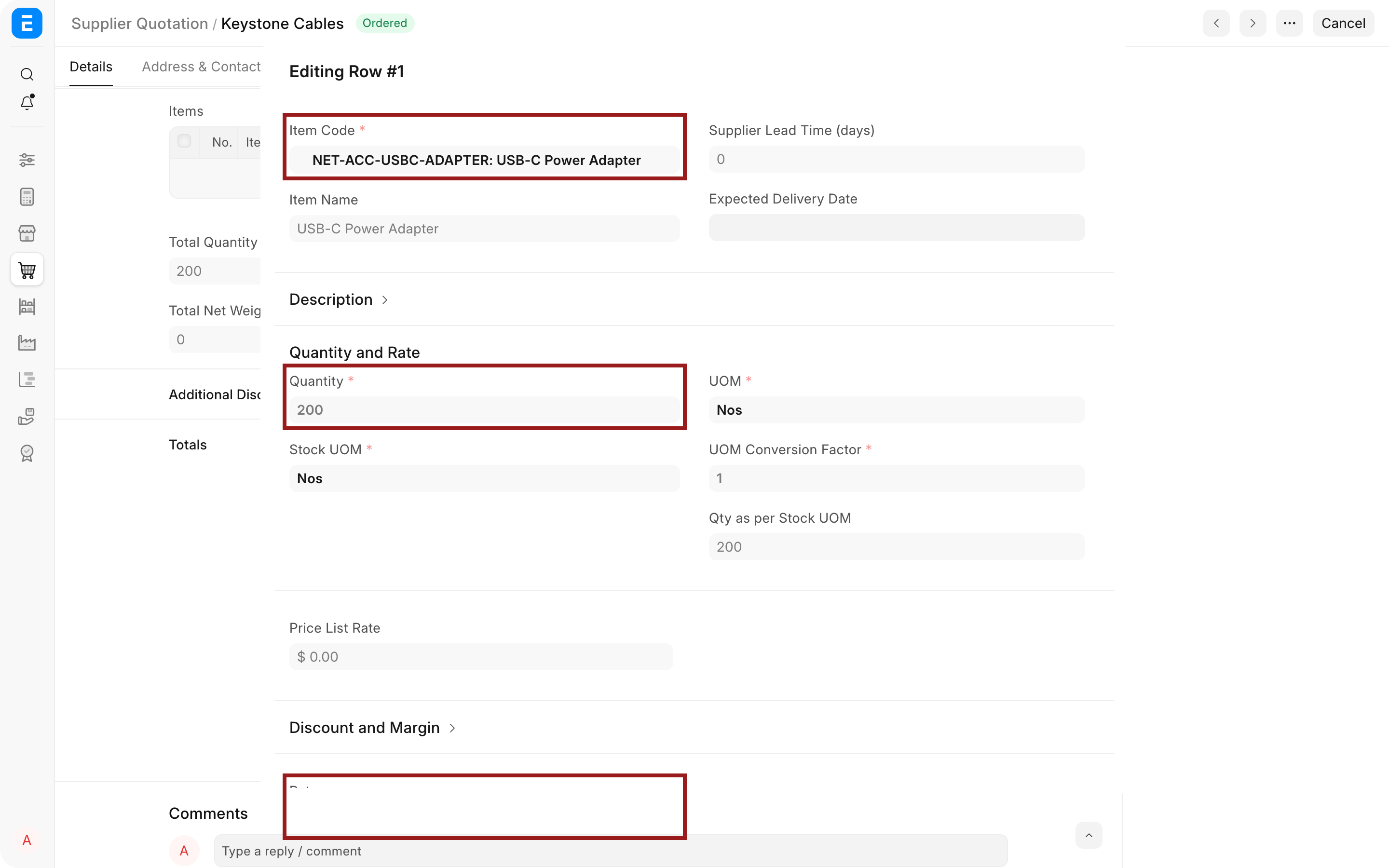Open the selling storefront sidebar icon

point(27,233)
